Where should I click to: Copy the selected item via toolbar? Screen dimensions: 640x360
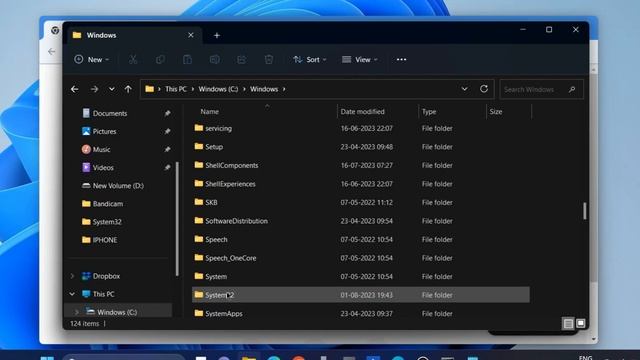tap(160, 60)
